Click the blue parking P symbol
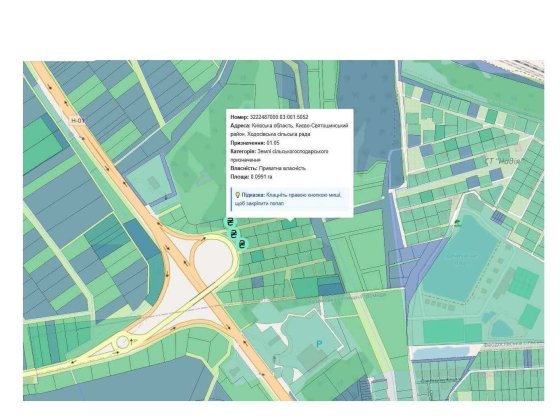 319,344
